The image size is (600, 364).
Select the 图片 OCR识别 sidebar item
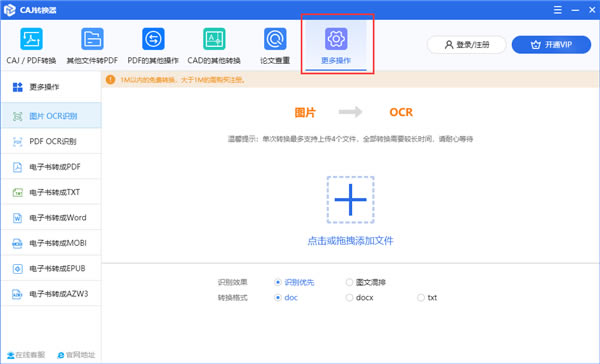tap(51, 116)
